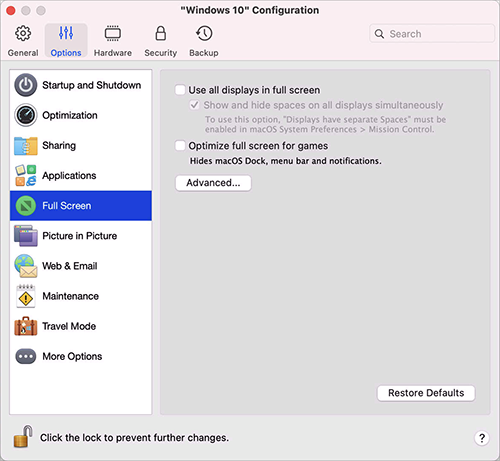The width and height of the screenshot is (500, 461).
Task: Select Maintenance in the sidebar
Action: [x=81, y=296]
